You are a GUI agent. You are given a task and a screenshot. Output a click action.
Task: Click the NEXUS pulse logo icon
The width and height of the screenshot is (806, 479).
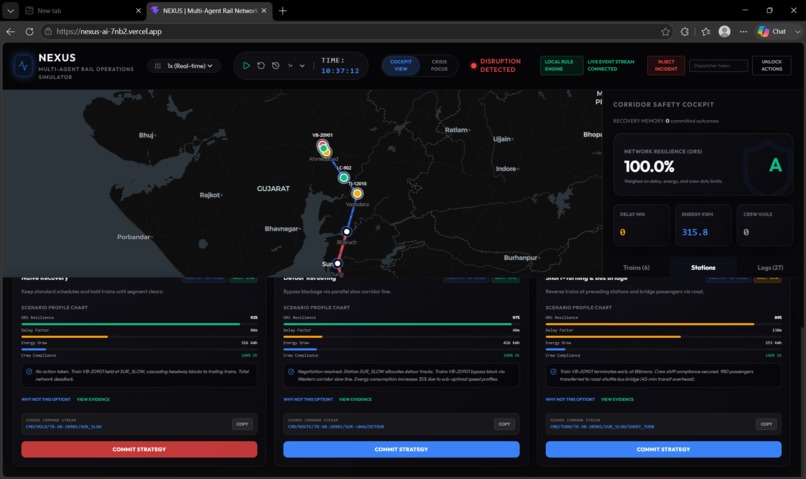23,66
